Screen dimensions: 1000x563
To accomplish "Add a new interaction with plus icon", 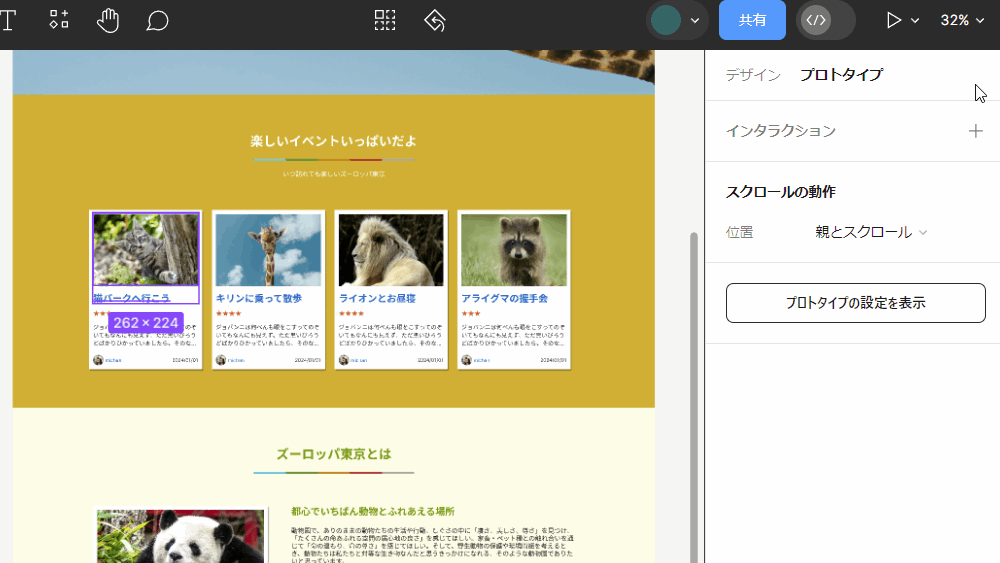I will (x=975, y=131).
